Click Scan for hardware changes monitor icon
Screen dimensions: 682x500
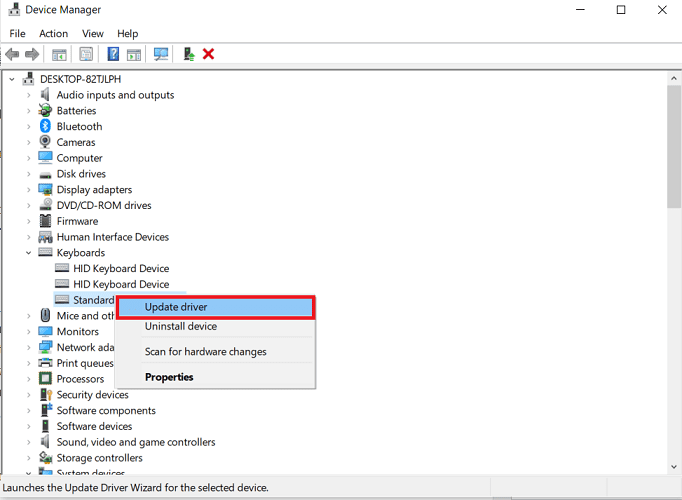coord(160,54)
